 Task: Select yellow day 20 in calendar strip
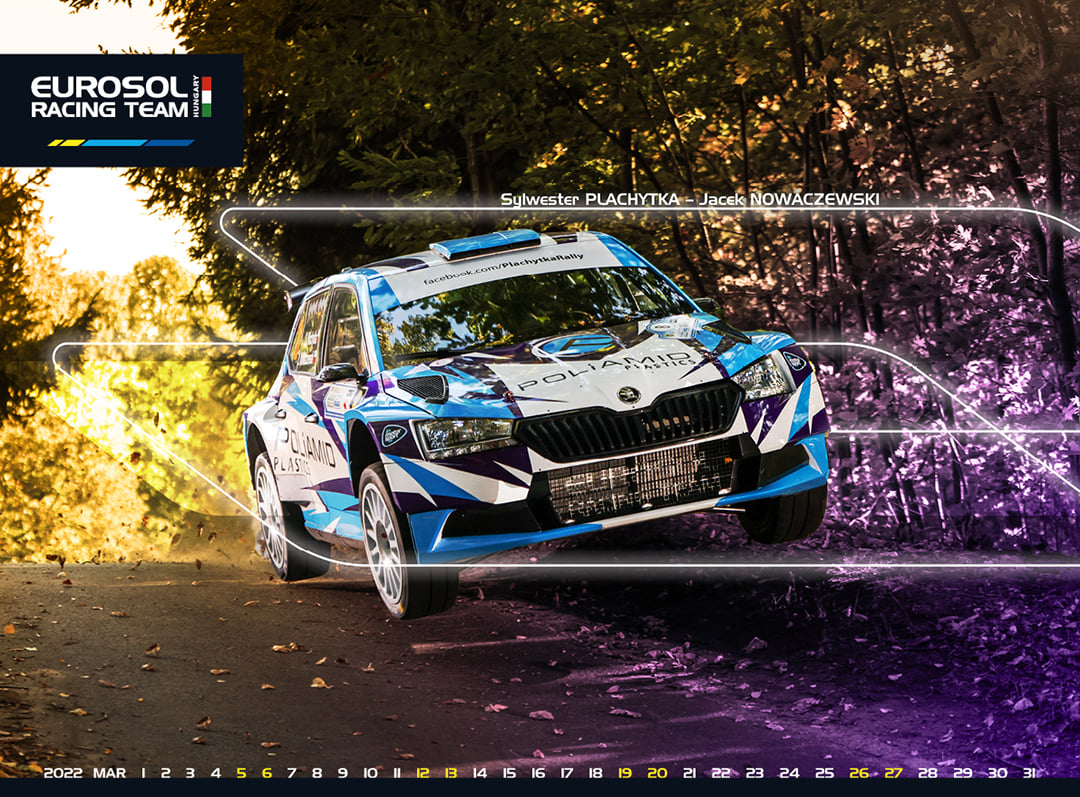(x=657, y=773)
